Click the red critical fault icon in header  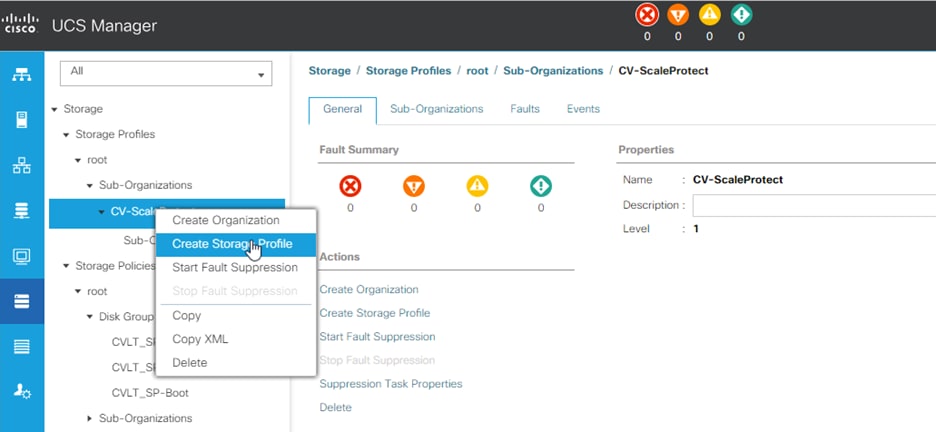(x=647, y=15)
